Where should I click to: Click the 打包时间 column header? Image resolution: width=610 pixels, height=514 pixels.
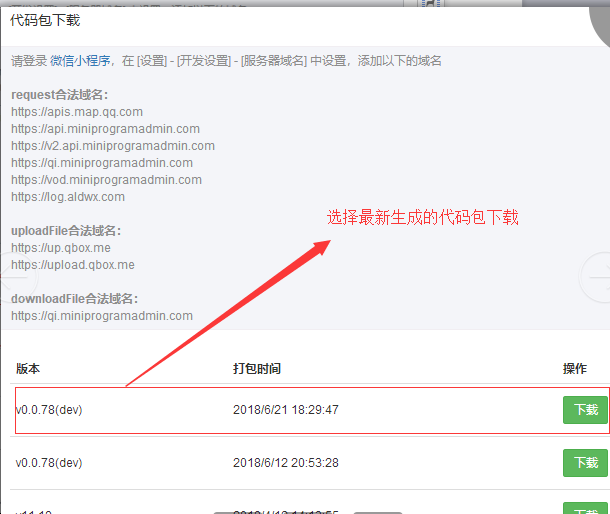tap(257, 369)
